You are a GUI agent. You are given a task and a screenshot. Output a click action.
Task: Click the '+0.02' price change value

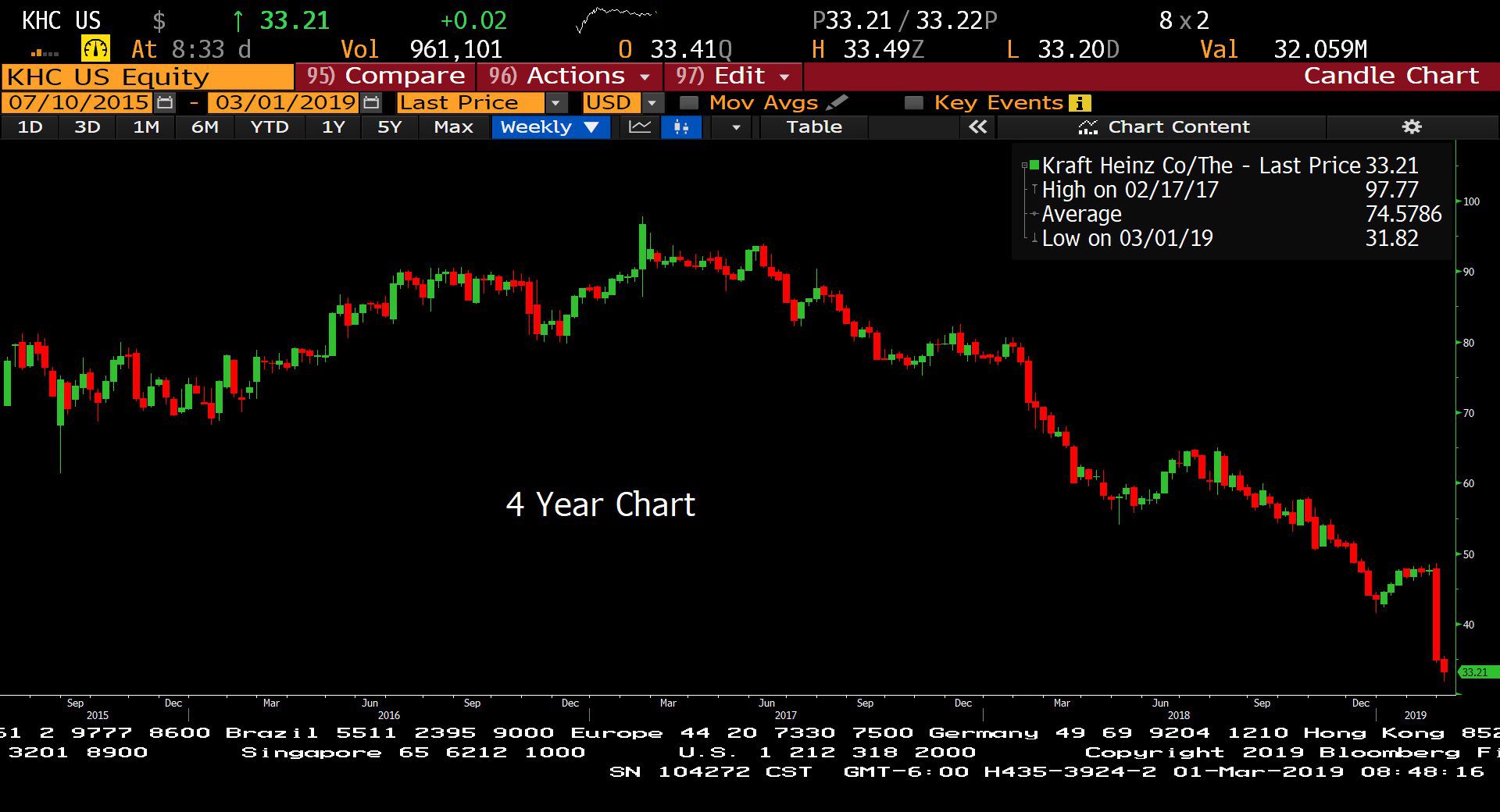click(473, 20)
